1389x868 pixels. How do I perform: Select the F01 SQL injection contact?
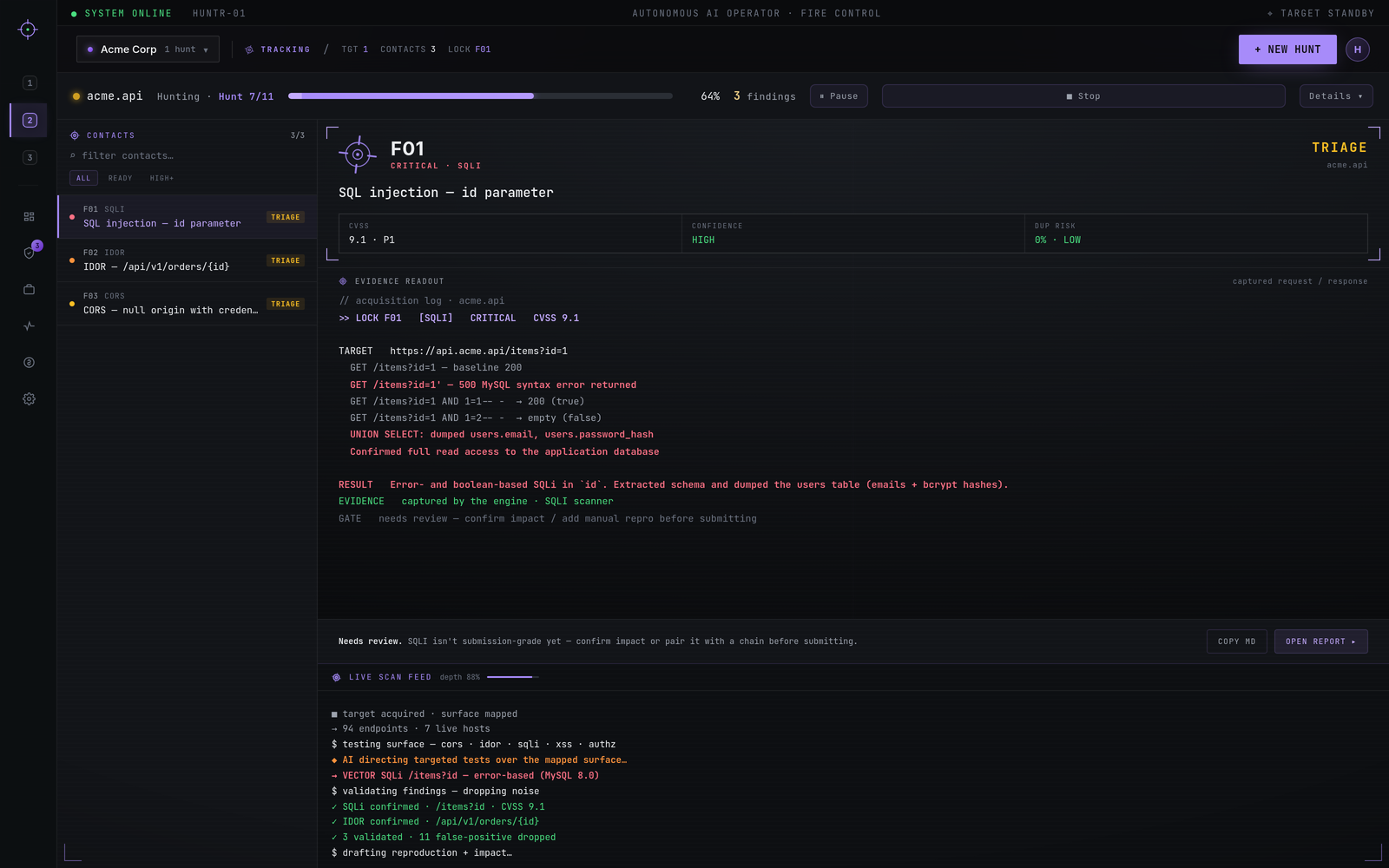tap(188, 217)
